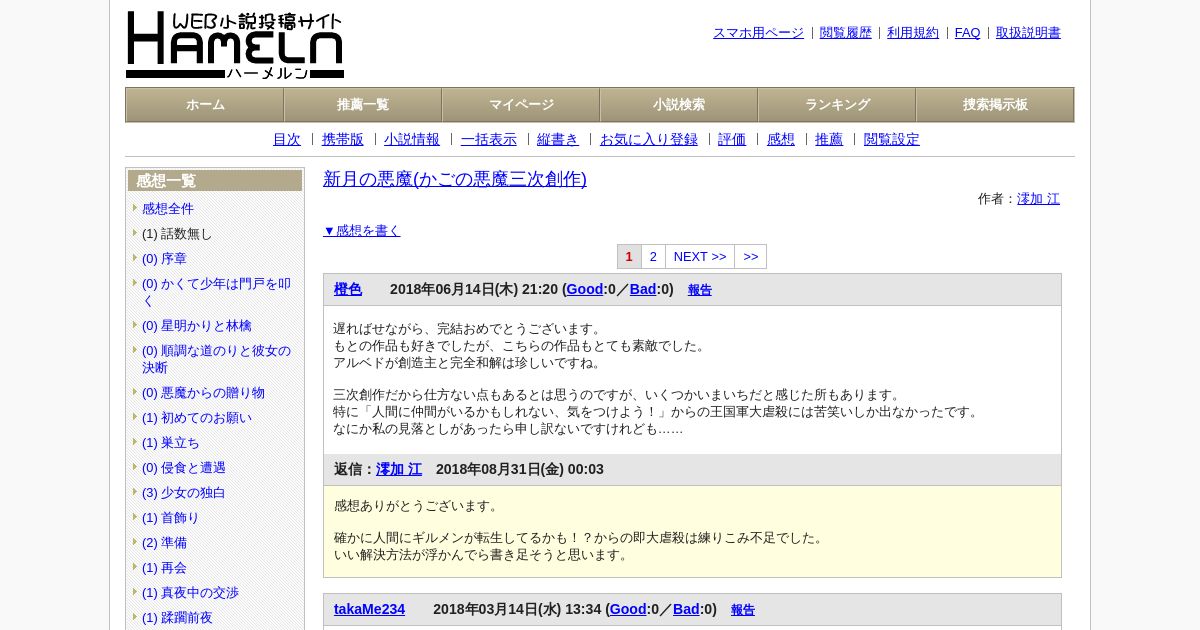Open the 感想 link in the sub-navigation
The image size is (1200, 630).
[x=781, y=140]
